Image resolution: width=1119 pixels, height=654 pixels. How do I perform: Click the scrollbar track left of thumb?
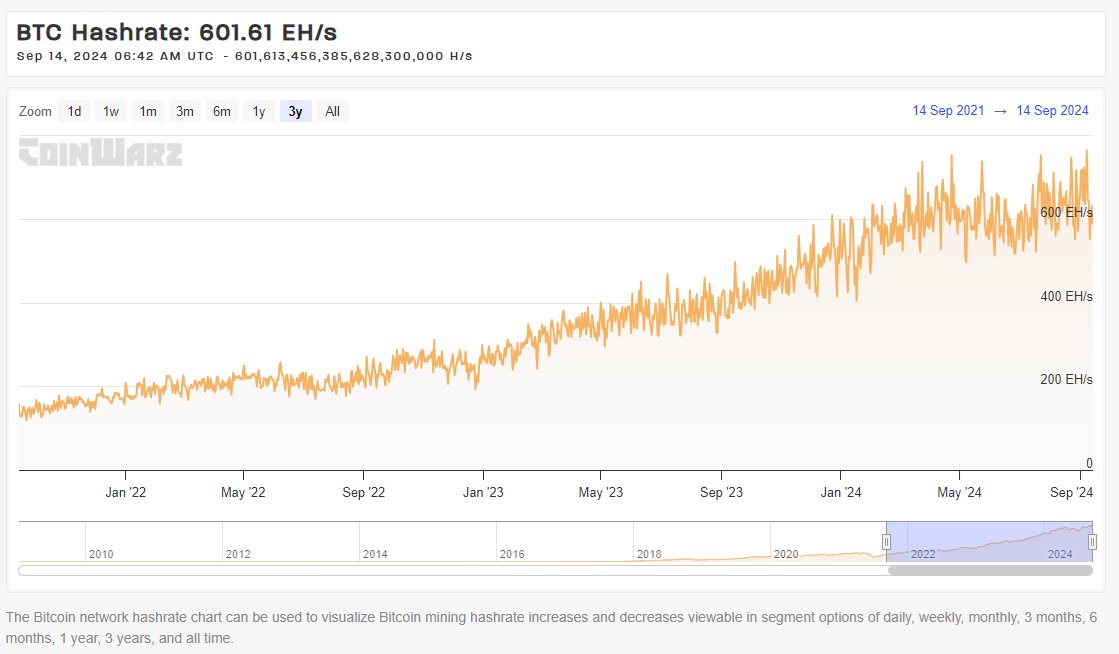pos(453,570)
